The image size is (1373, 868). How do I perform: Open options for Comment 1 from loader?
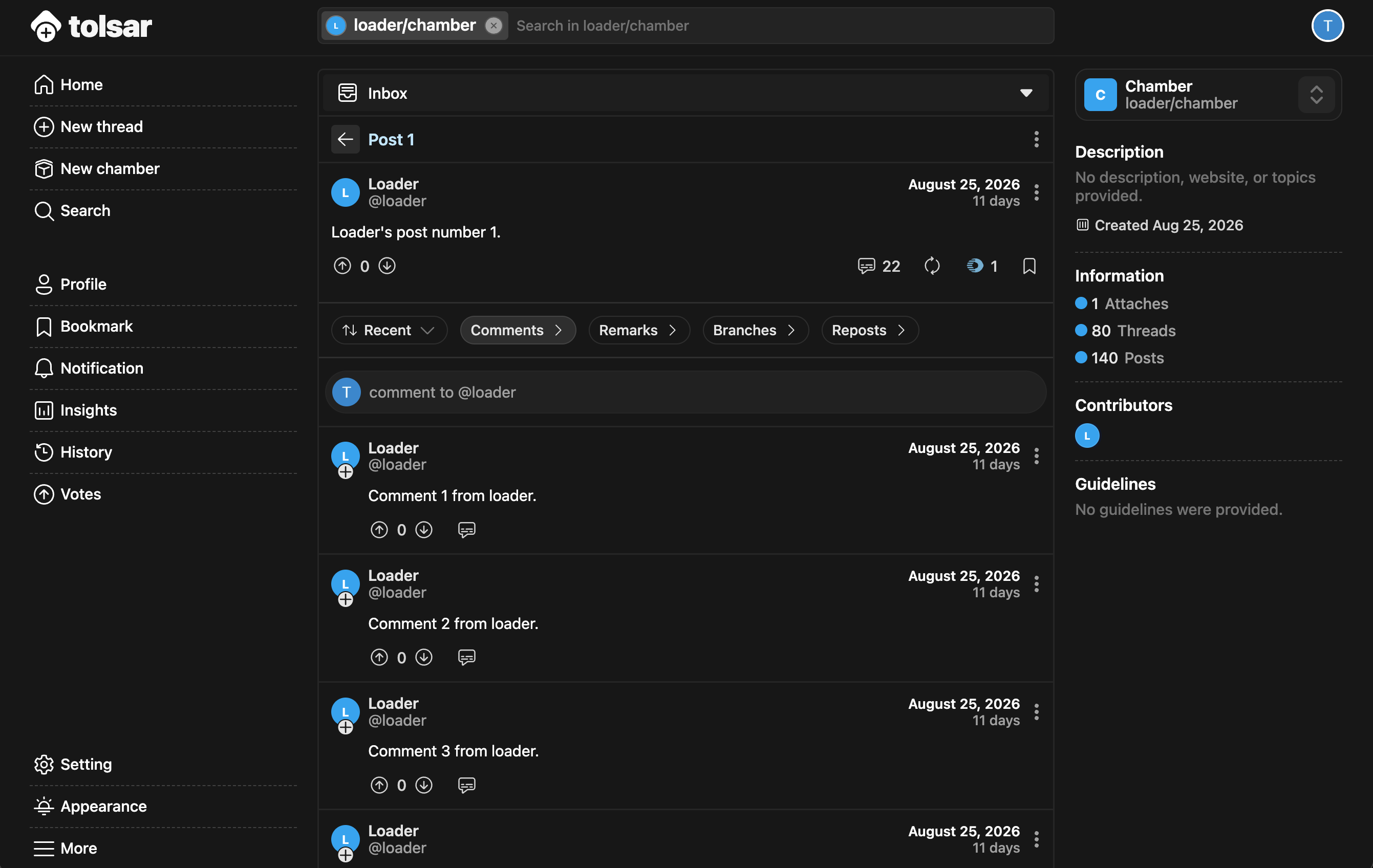(x=1036, y=456)
